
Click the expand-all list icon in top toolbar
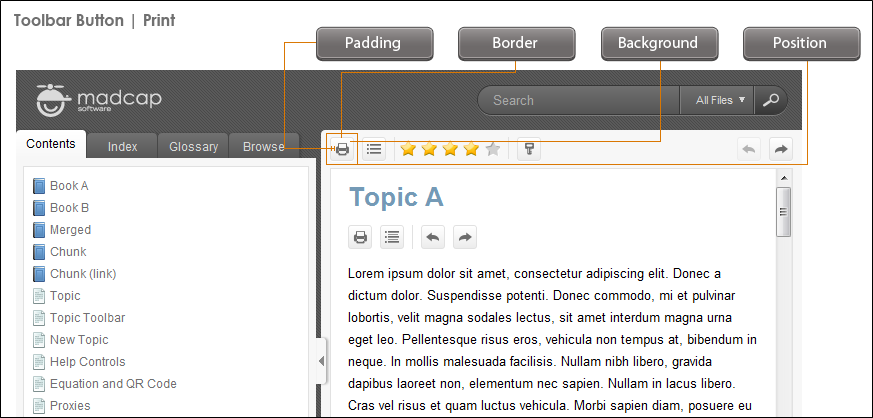[x=375, y=149]
